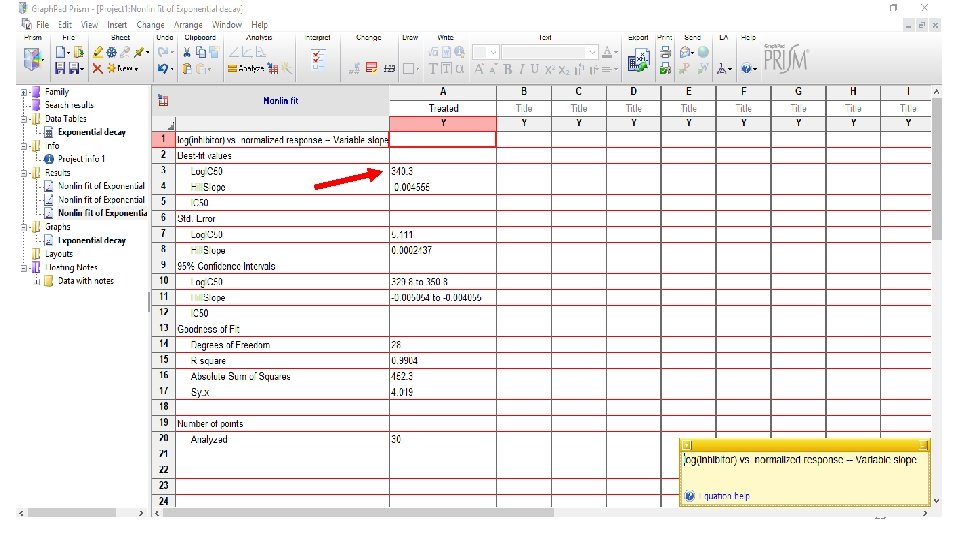This screenshot has width=960, height=540.
Task: Open the Insert menu
Action: tap(117, 24)
